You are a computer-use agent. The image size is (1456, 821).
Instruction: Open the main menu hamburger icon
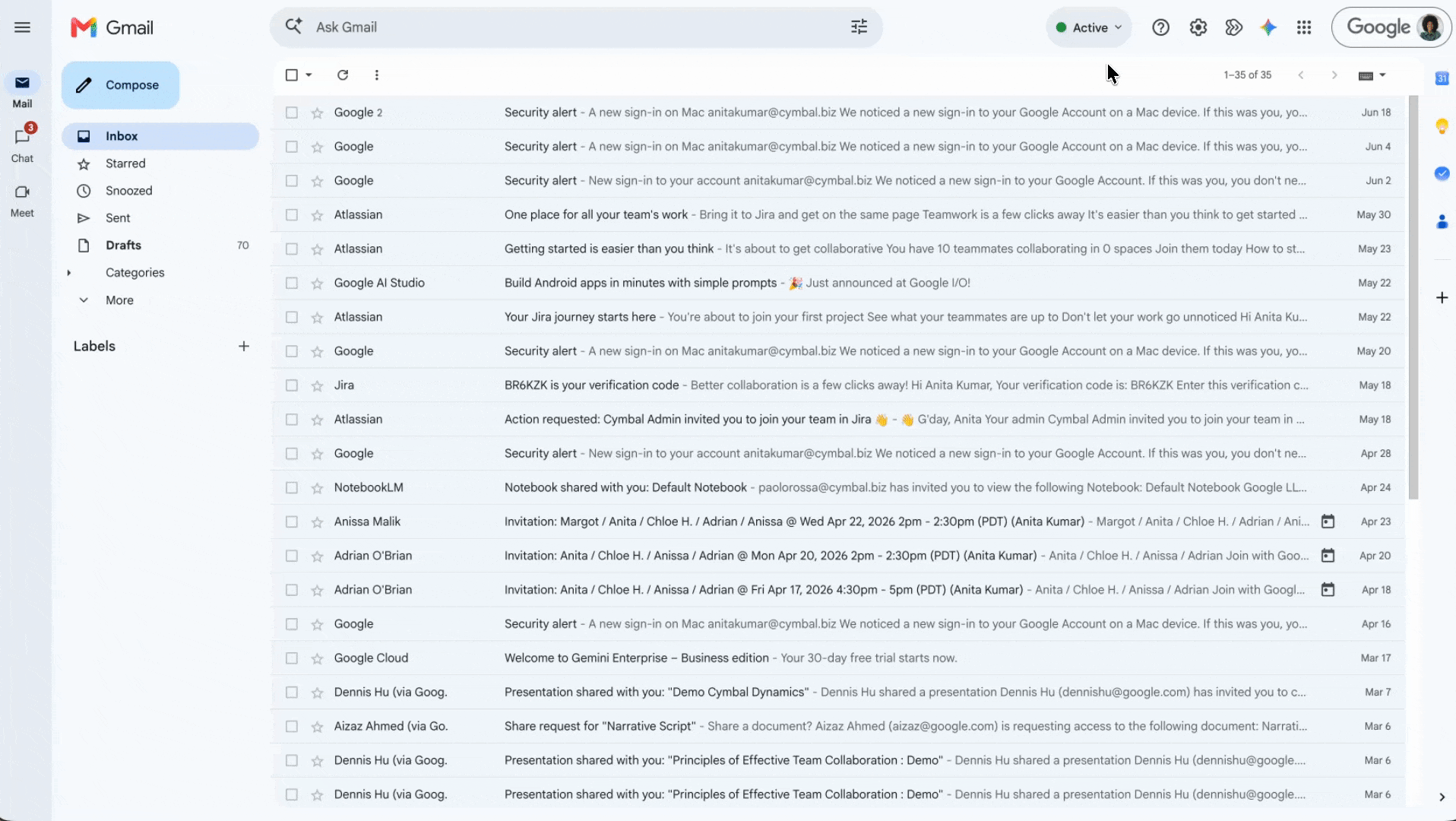(x=22, y=27)
